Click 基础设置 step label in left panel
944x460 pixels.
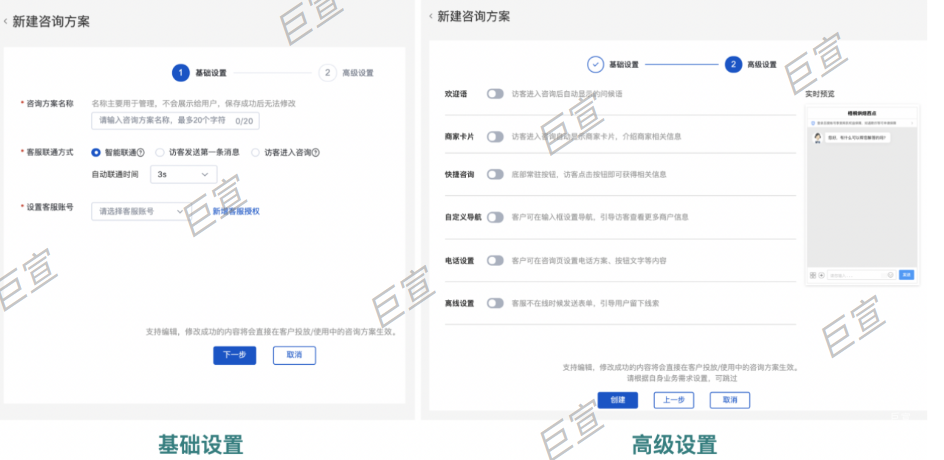[211, 73]
